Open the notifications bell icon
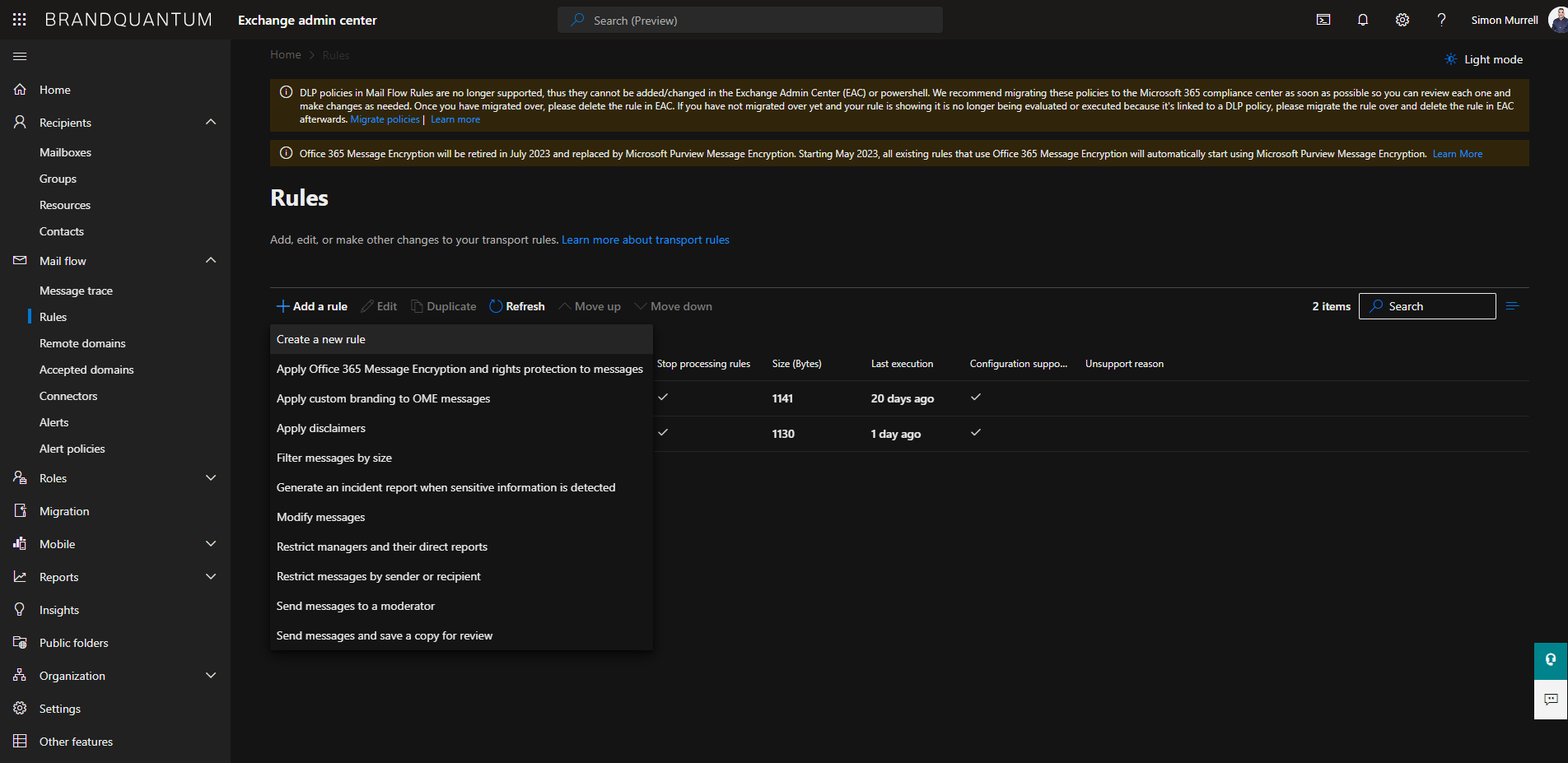Viewport: 1568px width, 763px height. tap(1363, 20)
